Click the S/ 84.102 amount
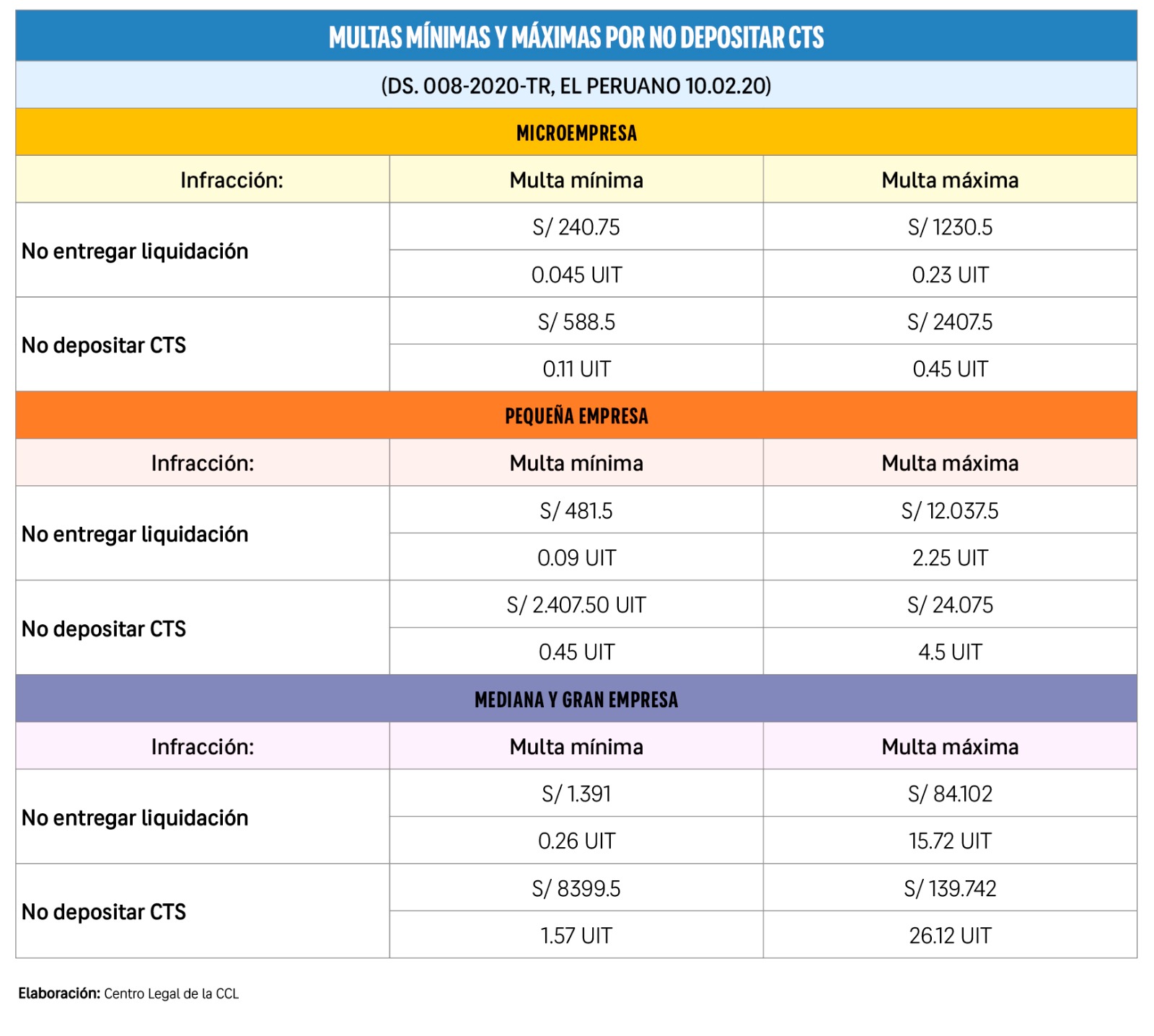 pos(950,794)
